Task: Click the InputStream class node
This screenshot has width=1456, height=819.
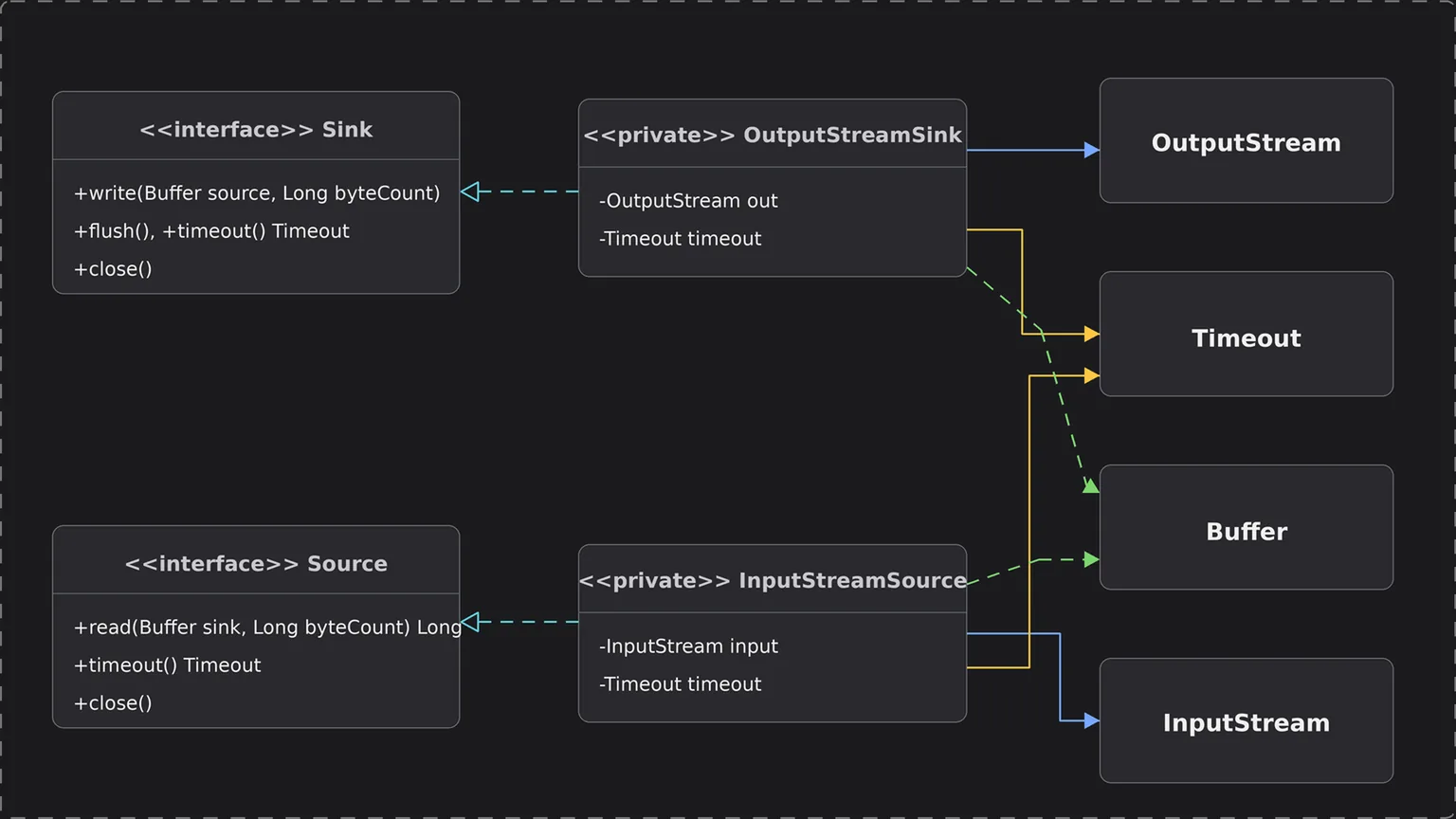Action: click(x=1247, y=720)
